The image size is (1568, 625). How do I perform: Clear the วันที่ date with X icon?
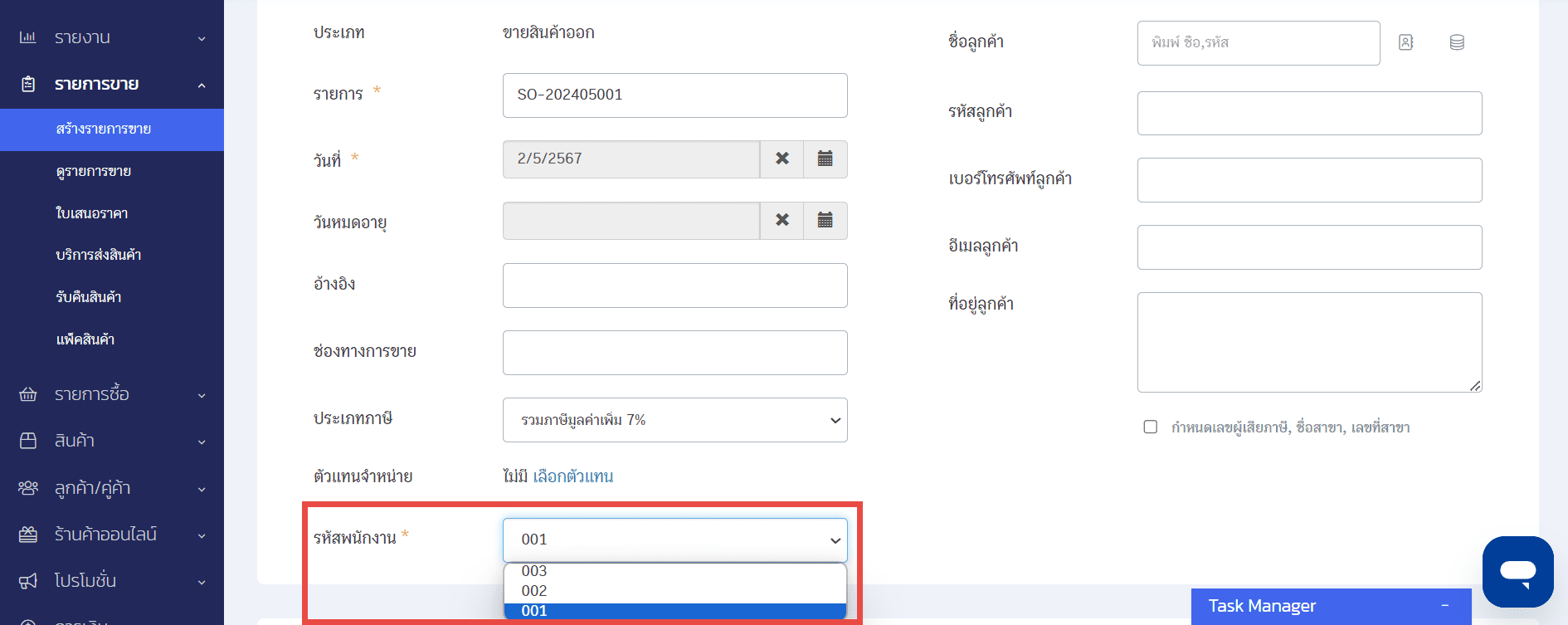(x=782, y=159)
